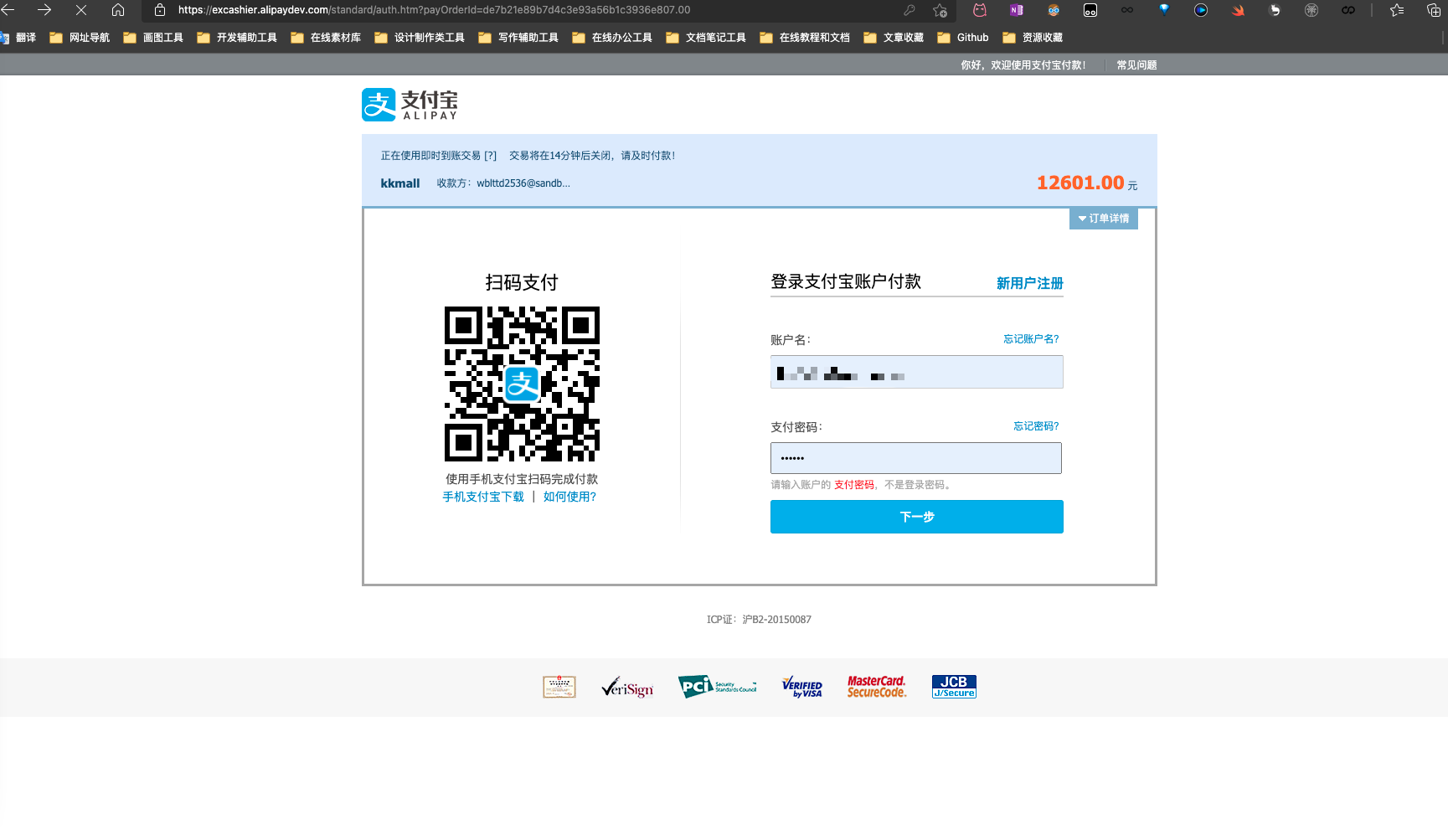Open the black infinity loop extension
This screenshot has width=1448, height=840.
click(x=1348, y=10)
